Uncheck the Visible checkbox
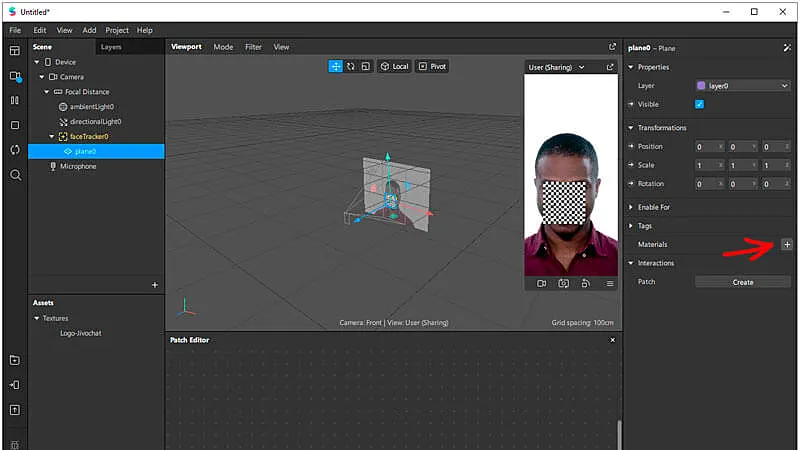This screenshot has width=800, height=450. (x=700, y=104)
